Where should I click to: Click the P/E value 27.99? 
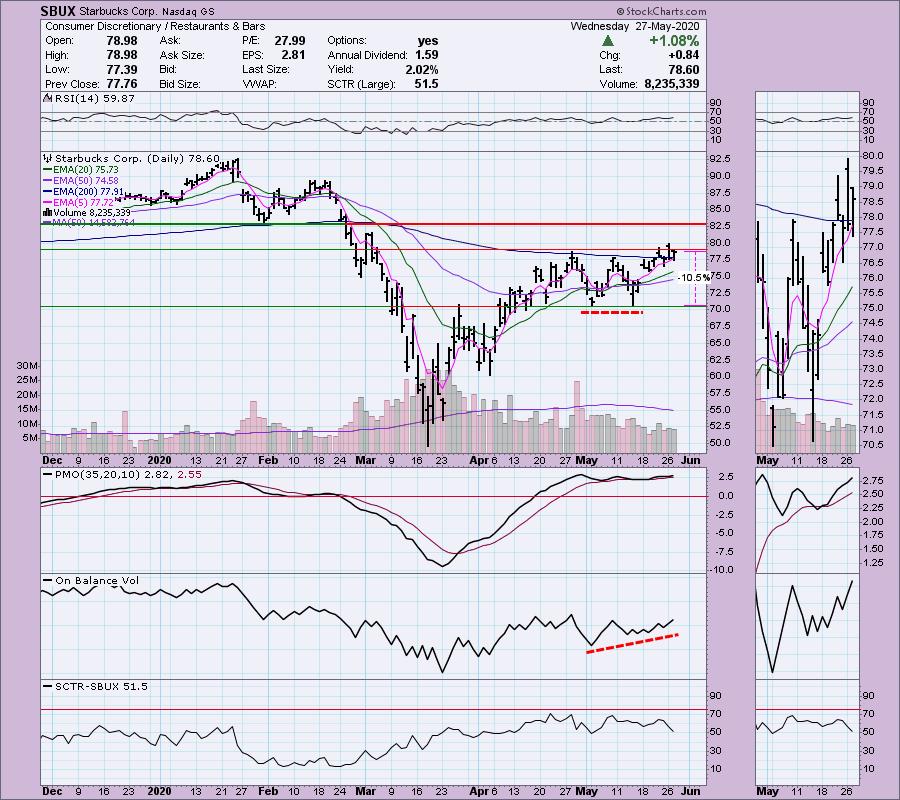click(x=289, y=41)
